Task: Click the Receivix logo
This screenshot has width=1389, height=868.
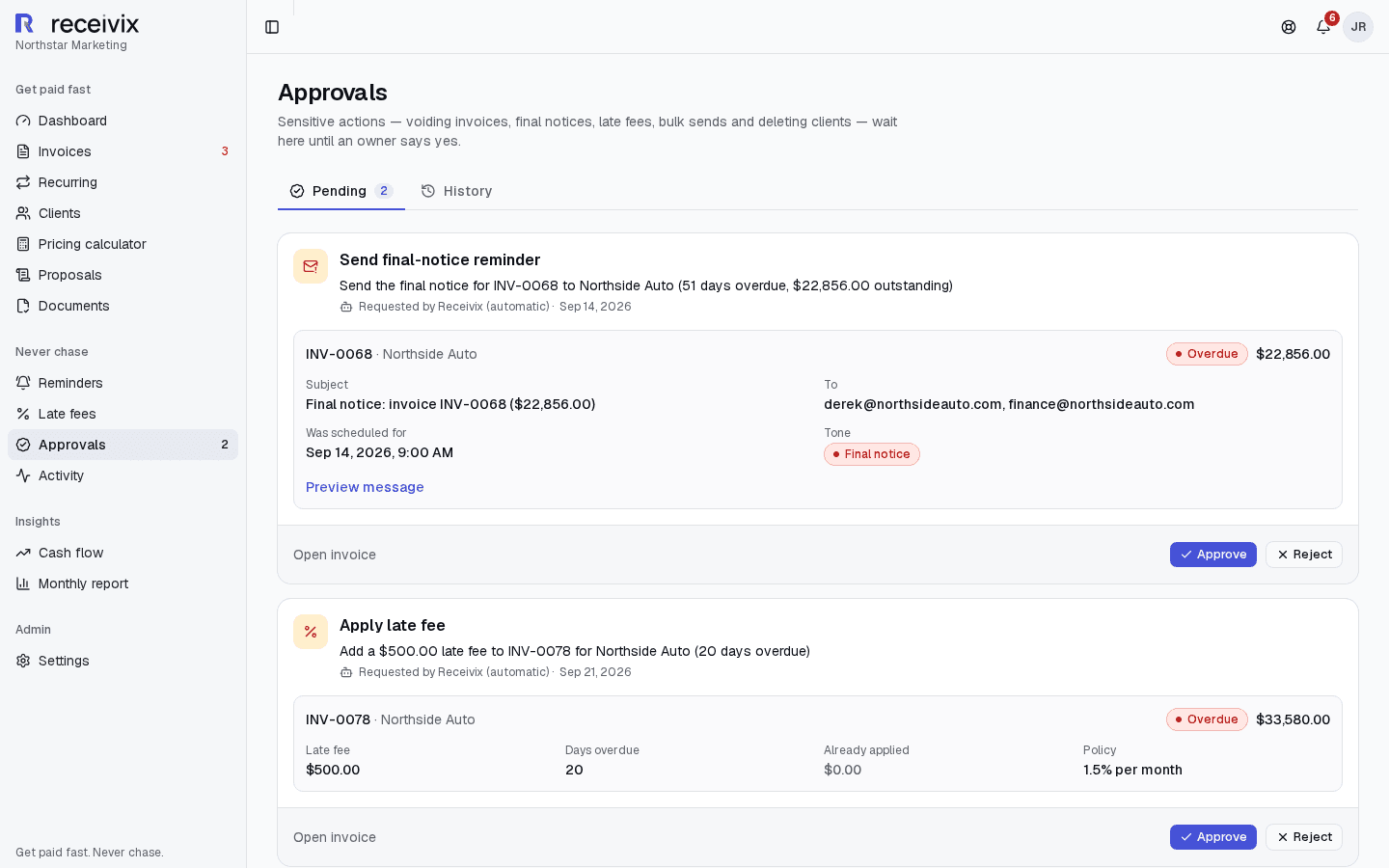Action: [77, 24]
